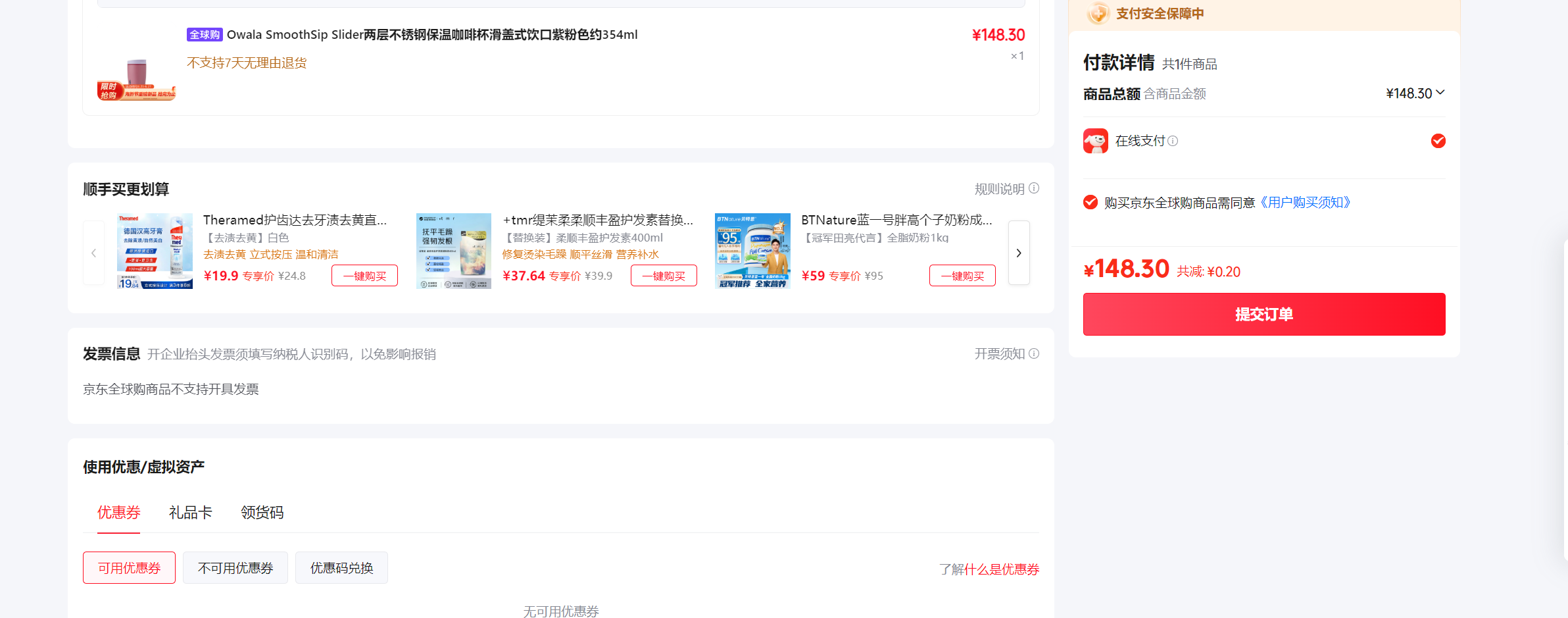Submit the order with 提交订单
1568x618 pixels.
[x=1264, y=314]
